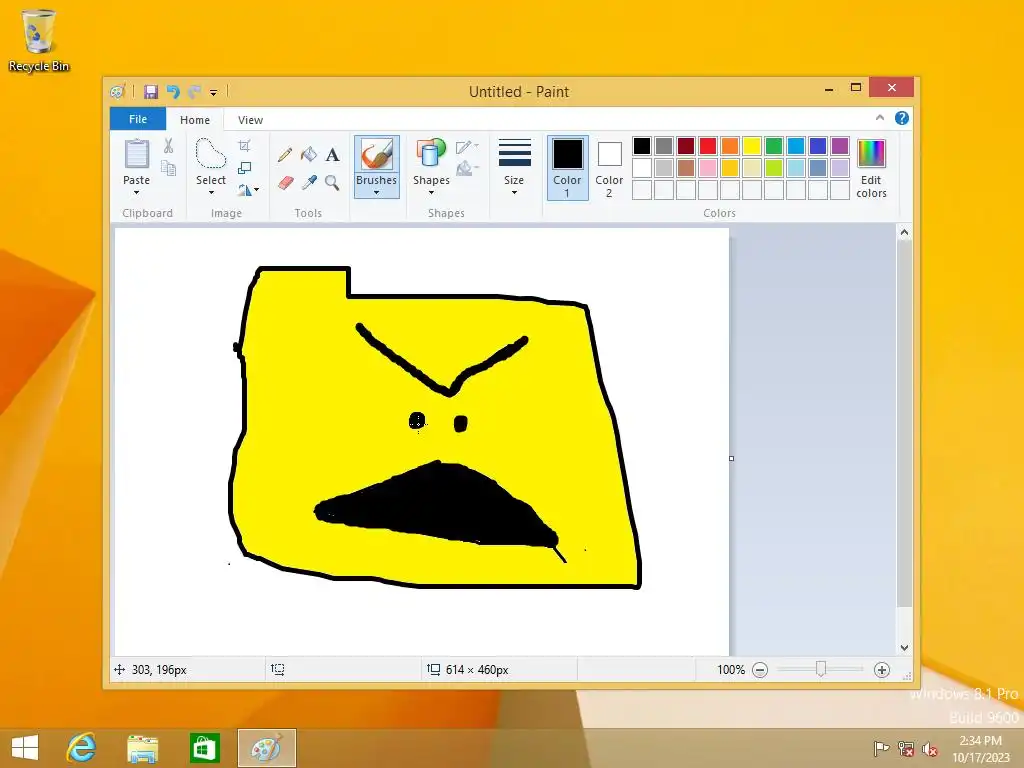Image resolution: width=1024 pixels, height=768 pixels.
Task: Pick the pink color swatch
Action: [x=708, y=168]
